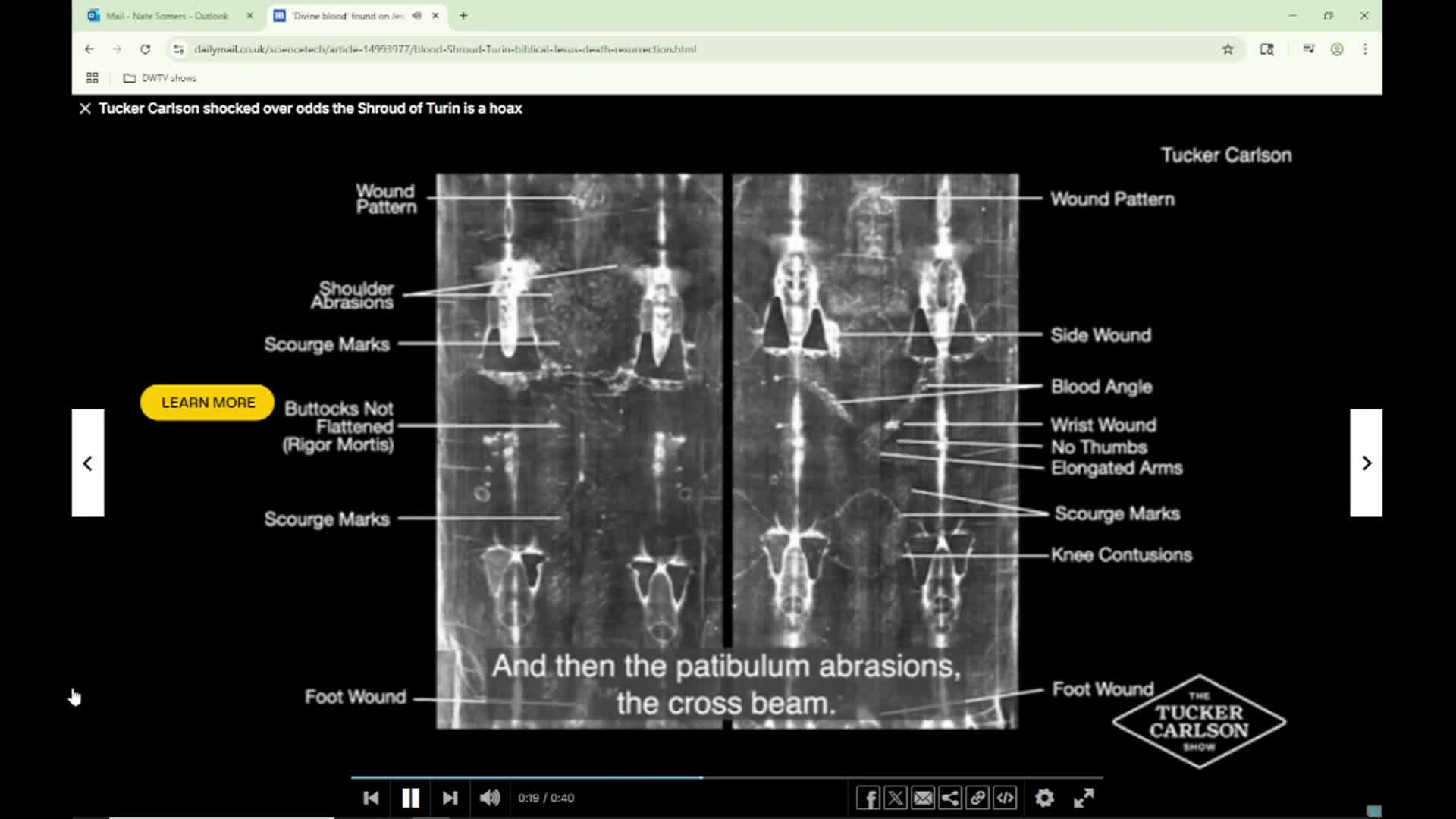Open video player settings gear
Viewport: 1456px width, 819px height.
pos(1044,798)
